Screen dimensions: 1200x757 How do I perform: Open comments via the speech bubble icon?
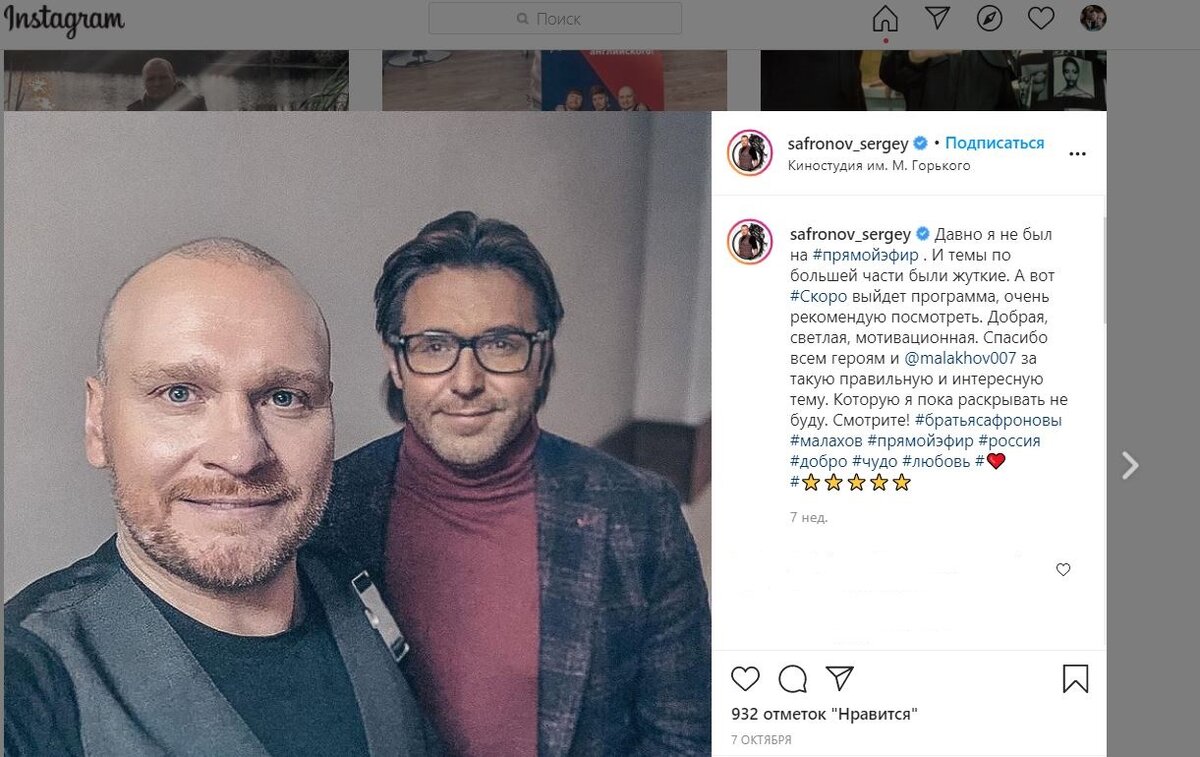792,679
